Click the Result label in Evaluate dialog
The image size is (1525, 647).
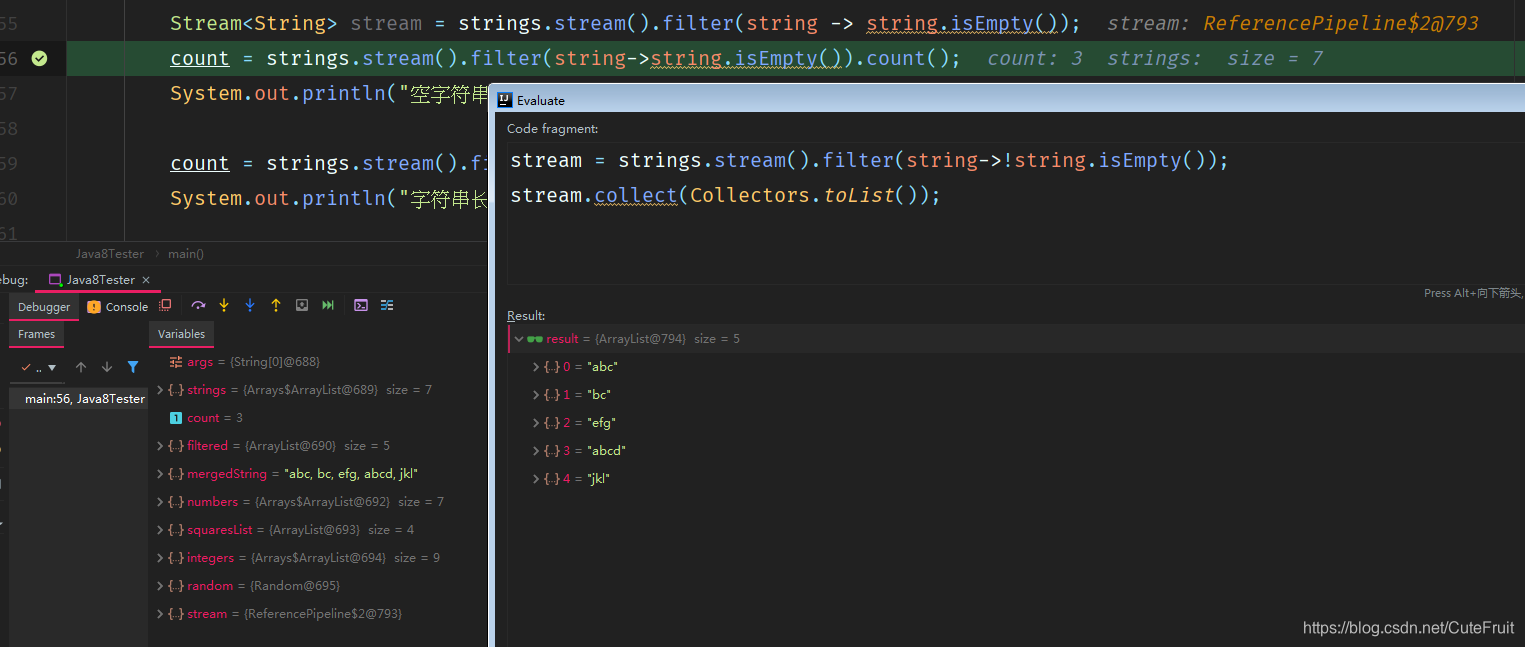[x=526, y=316]
